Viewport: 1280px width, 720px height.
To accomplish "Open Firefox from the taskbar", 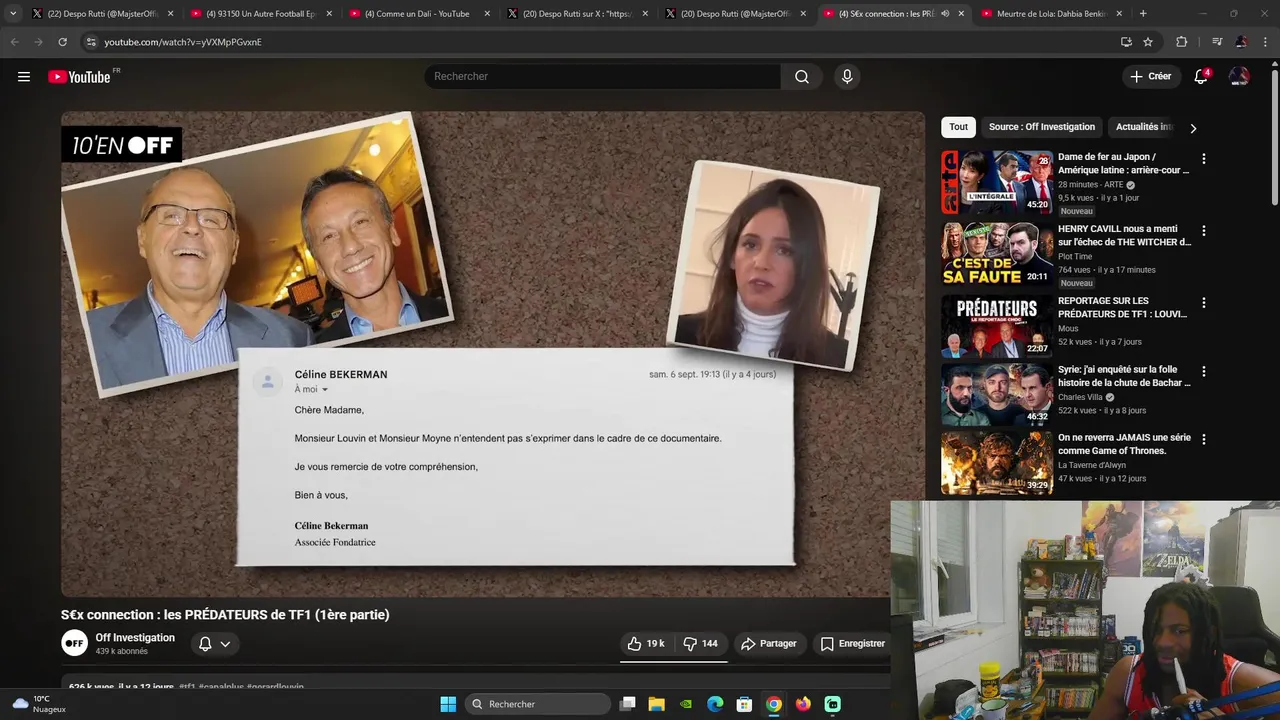I will 803,704.
